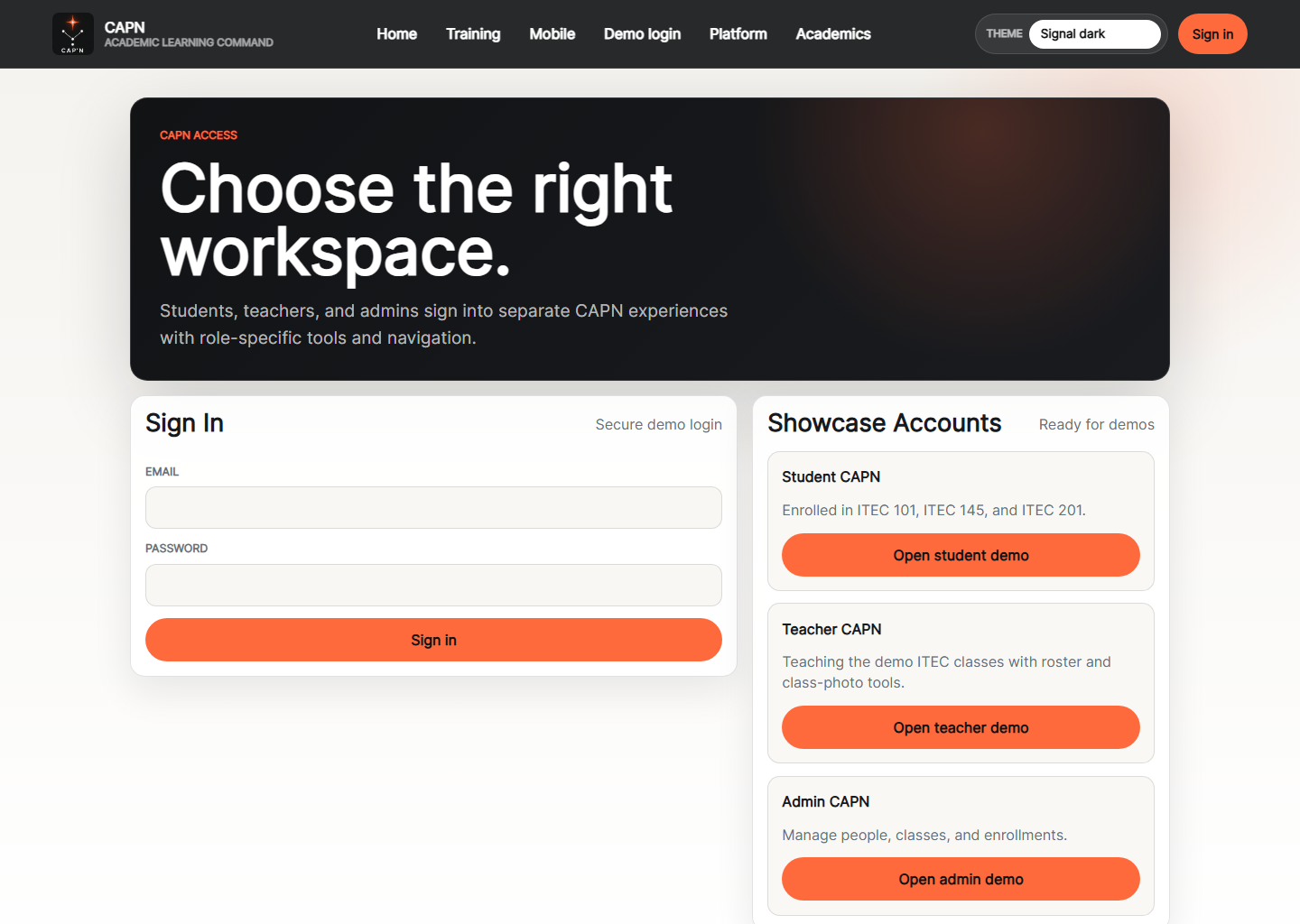The image size is (1300, 924).
Task: Click the 'Teaching the demo ITEC classes' description
Action: click(x=946, y=672)
